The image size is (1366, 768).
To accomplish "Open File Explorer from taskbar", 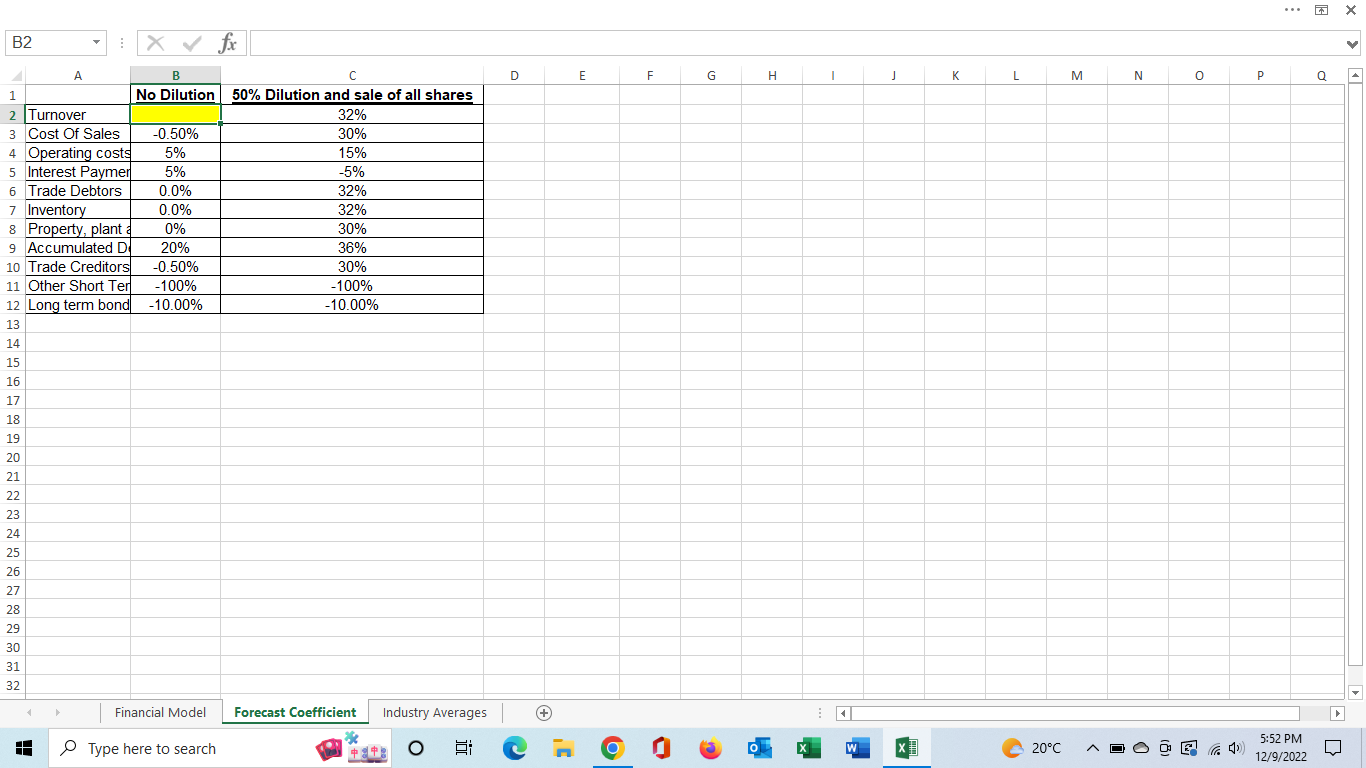I will (x=563, y=748).
